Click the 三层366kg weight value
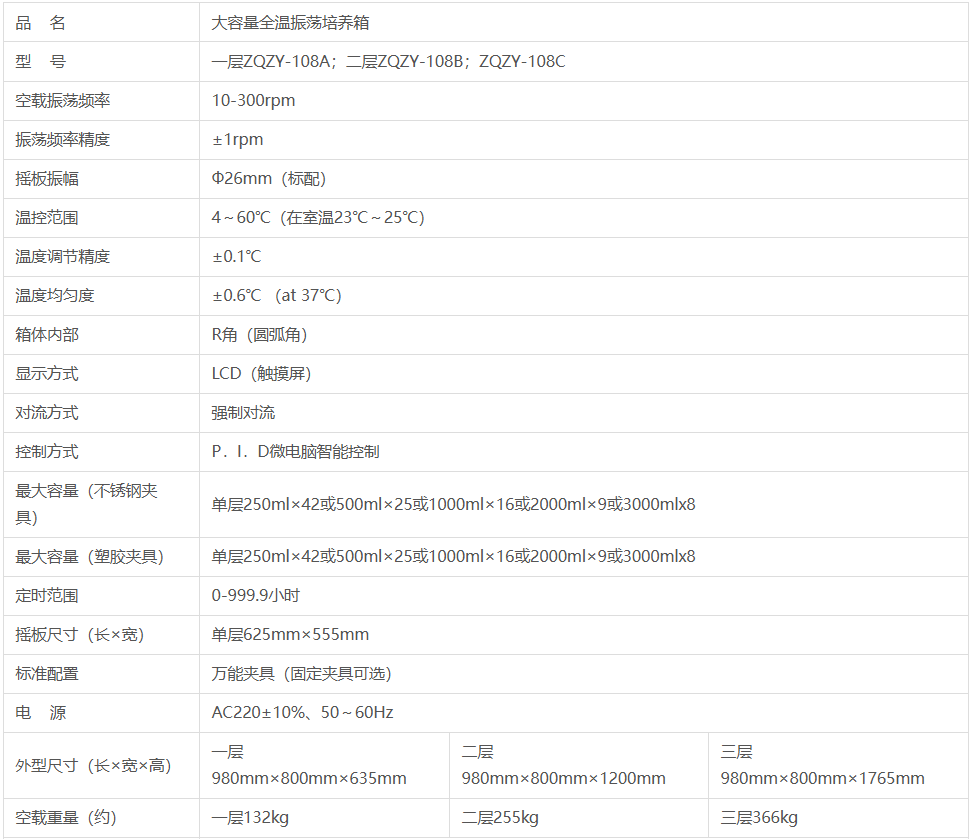This screenshot has height=839, width=972. [x=759, y=818]
